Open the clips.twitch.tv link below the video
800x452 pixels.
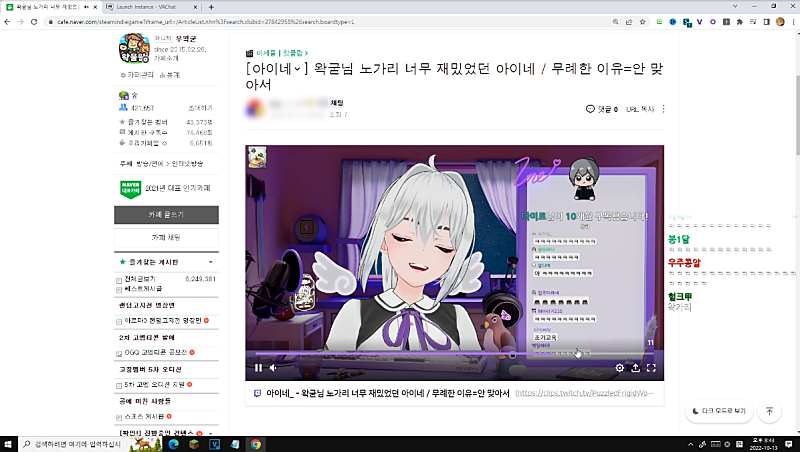(x=584, y=393)
